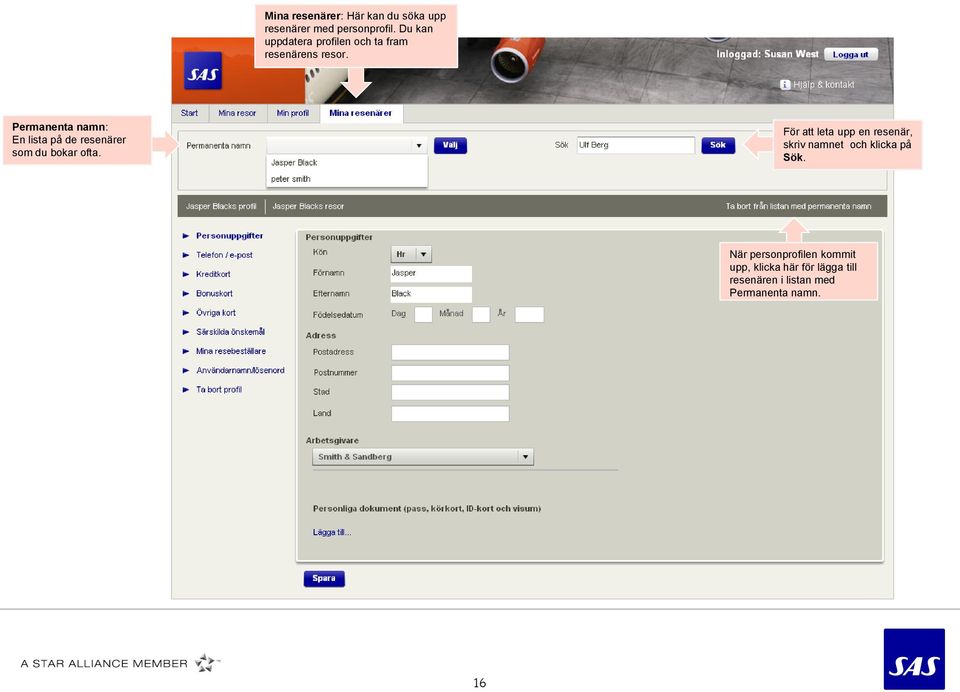Viewport: 960px width, 692px height.
Task: Switch to the Mina resor tab
Action: coord(237,113)
